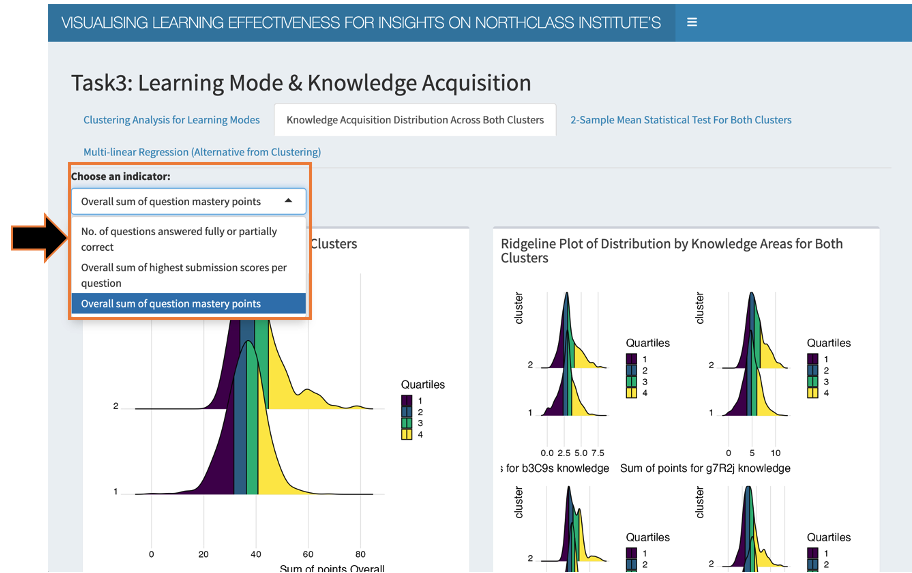Click the dropdown caret arrow in indicator box
The height and width of the screenshot is (573, 912).
point(289,201)
